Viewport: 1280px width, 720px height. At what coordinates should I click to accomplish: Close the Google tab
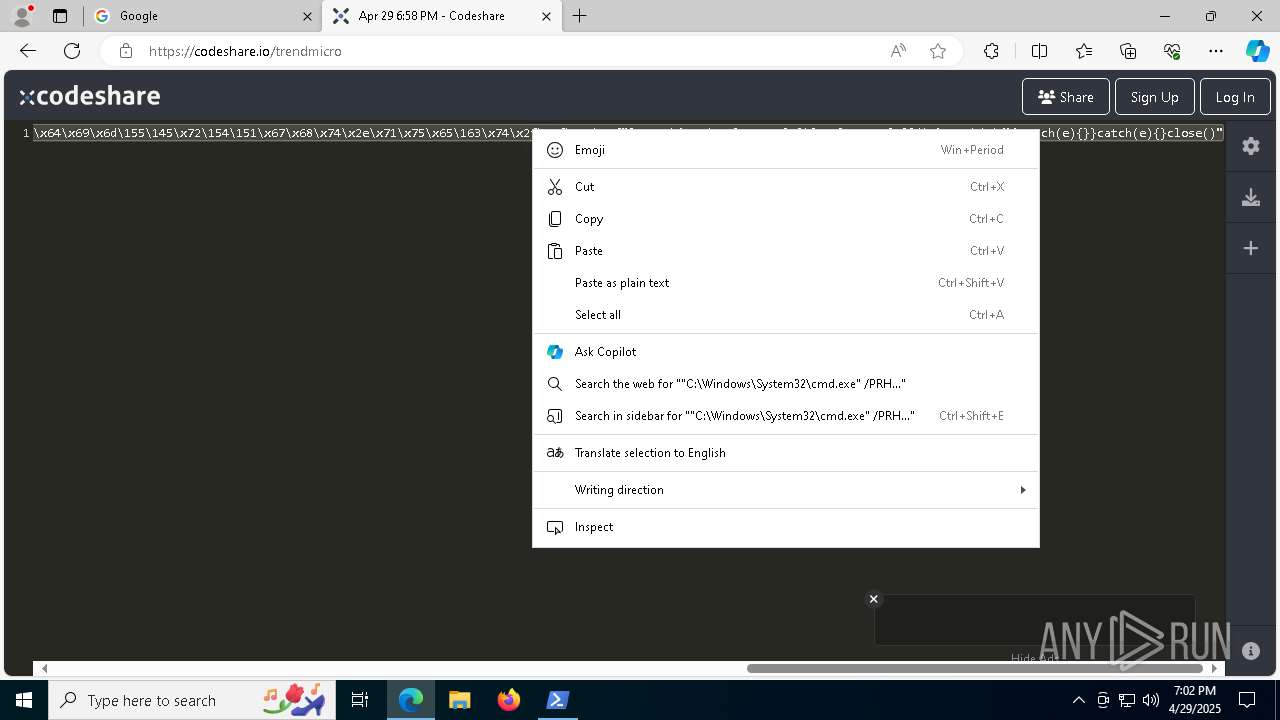tap(307, 16)
